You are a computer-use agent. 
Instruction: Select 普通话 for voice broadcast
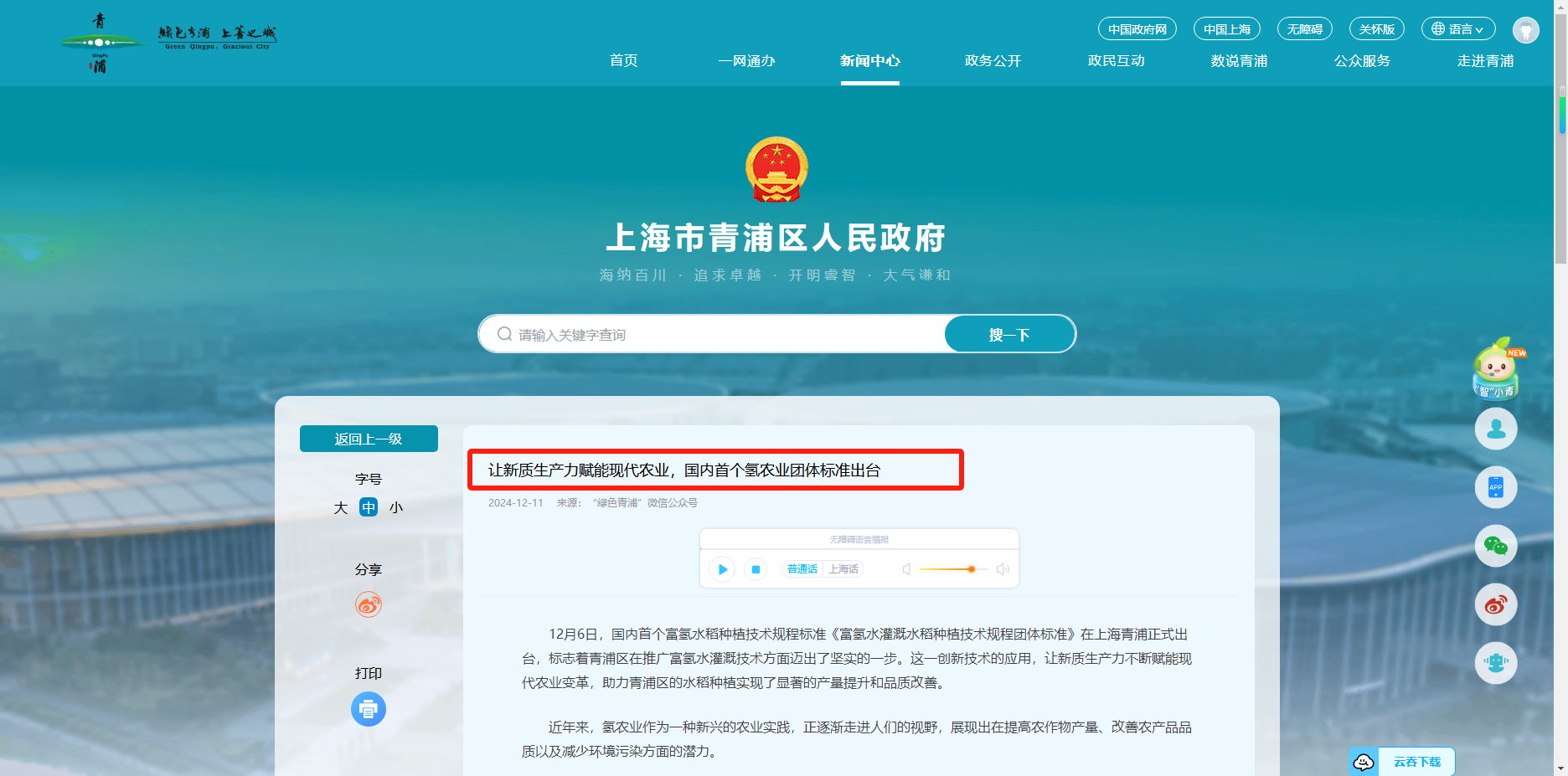click(x=802, y=569)
